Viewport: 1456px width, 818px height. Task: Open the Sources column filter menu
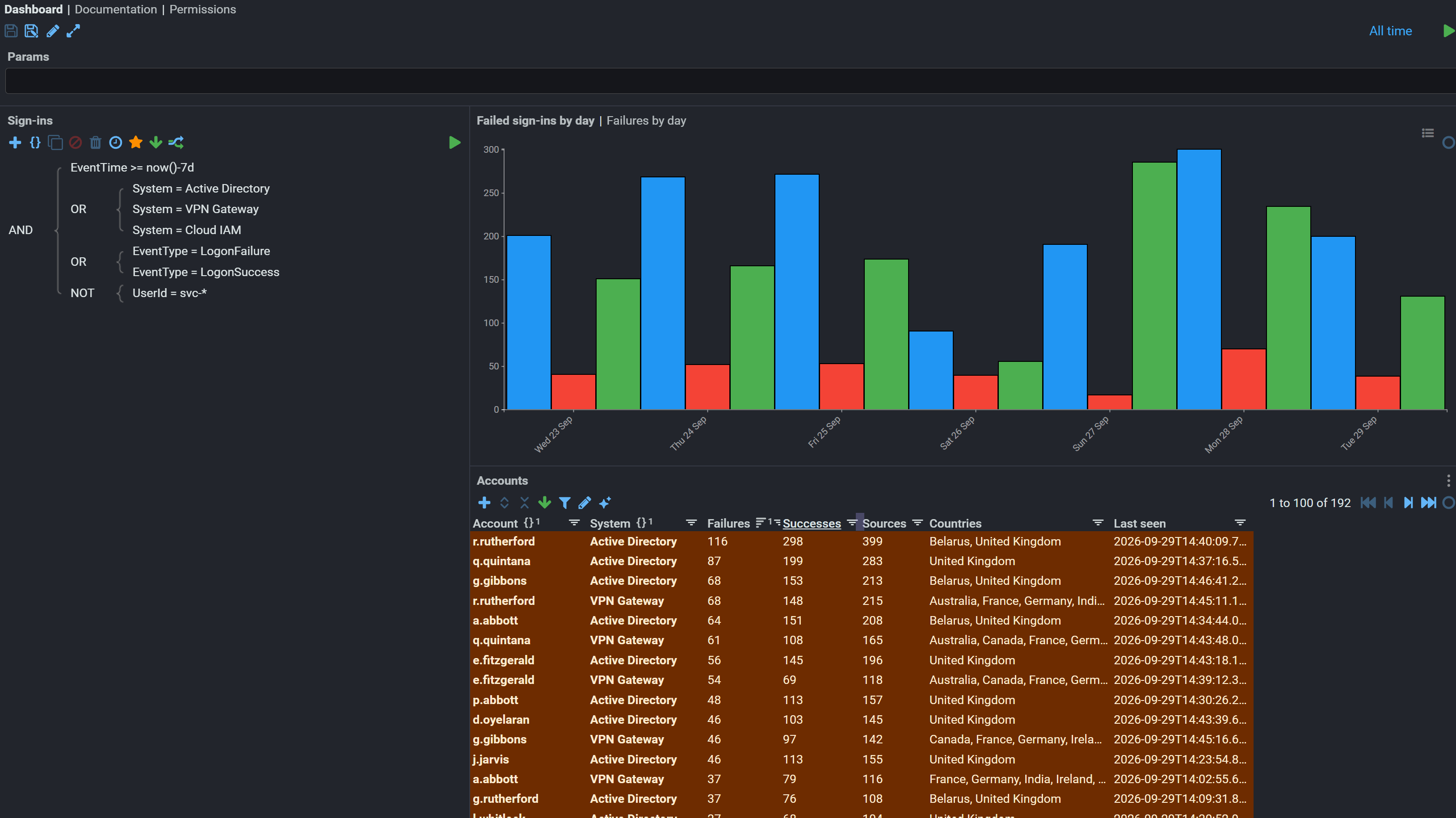(x=917, y=523)
